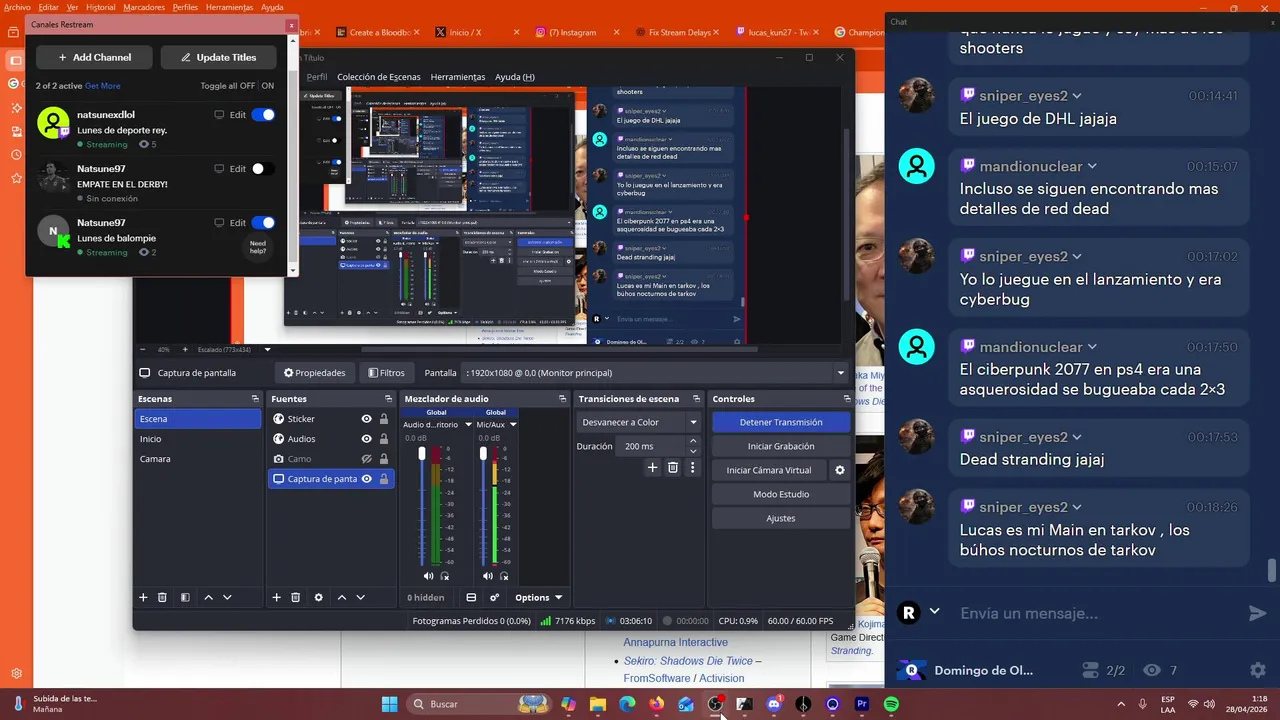Open Spotify from the taskbar
Image resolution: width=1280 pixels, height=720 pixels.
coord(891,704)
